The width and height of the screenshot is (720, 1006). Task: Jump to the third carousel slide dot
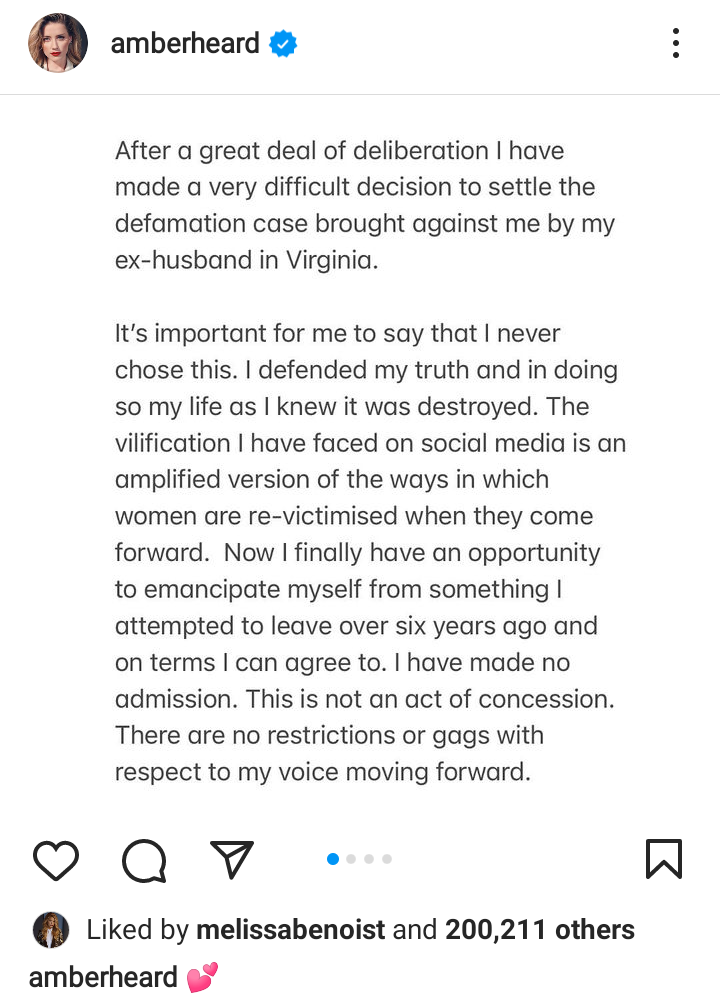(x=369, y=859)
